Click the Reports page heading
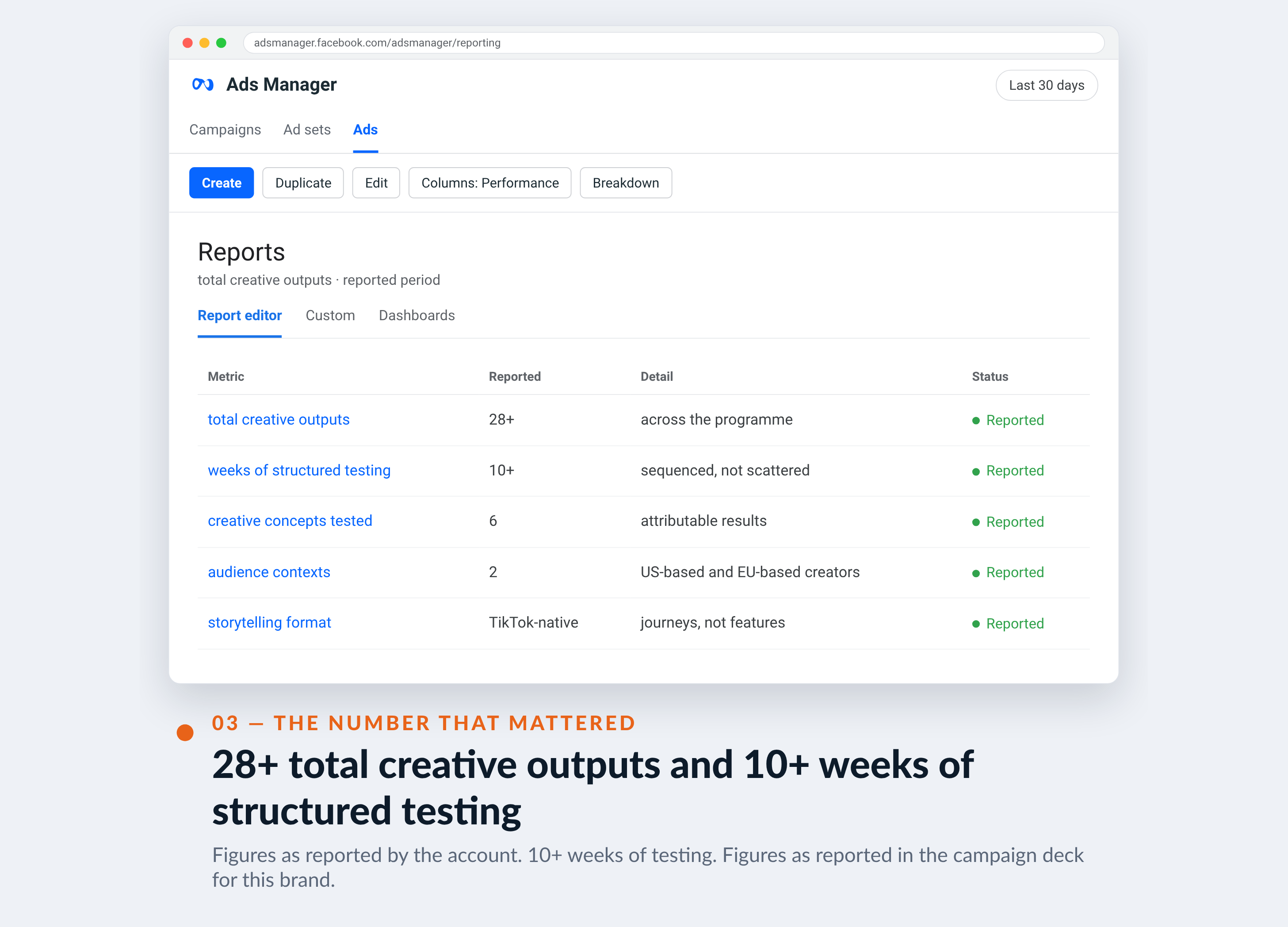Image resolution: width=1288 pixels, height=927 pixels. point(241,252)
